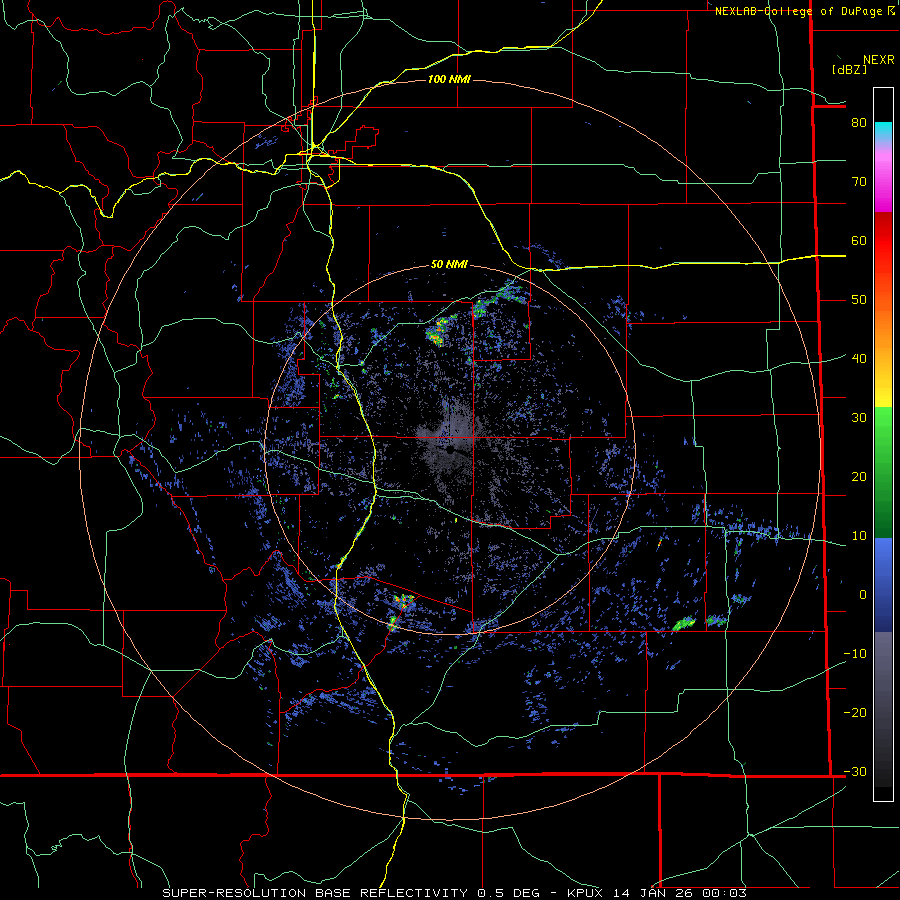Click the -20 value on the dBZ scale
The width and height of the screenshot is (900, 900).
855,712
